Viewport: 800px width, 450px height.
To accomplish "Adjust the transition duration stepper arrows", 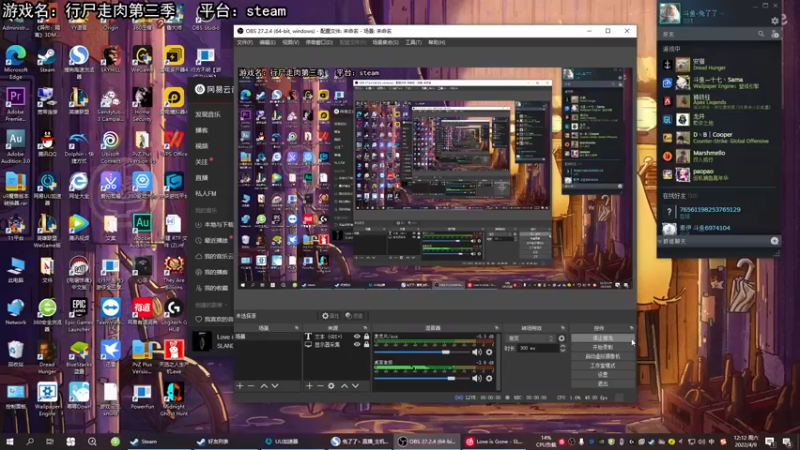I will click(x=562, y=348).
